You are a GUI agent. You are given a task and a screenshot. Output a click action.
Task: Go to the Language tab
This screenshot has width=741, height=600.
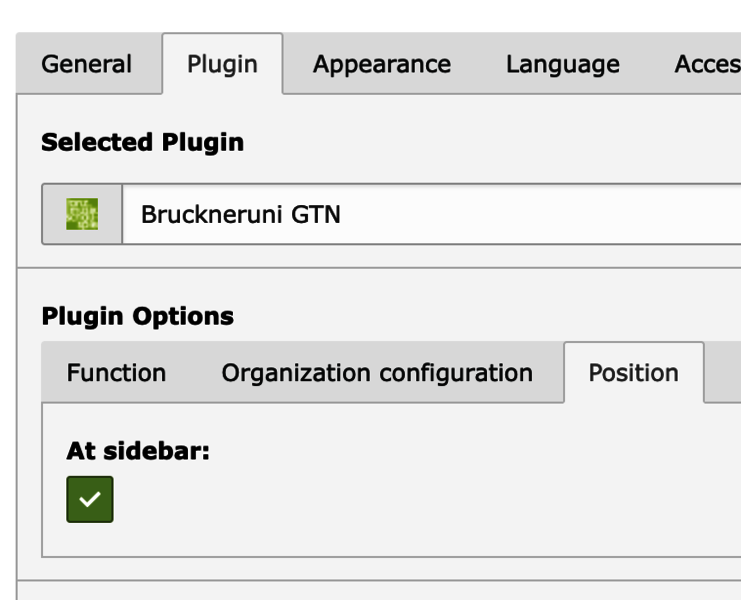click(562, 64)
